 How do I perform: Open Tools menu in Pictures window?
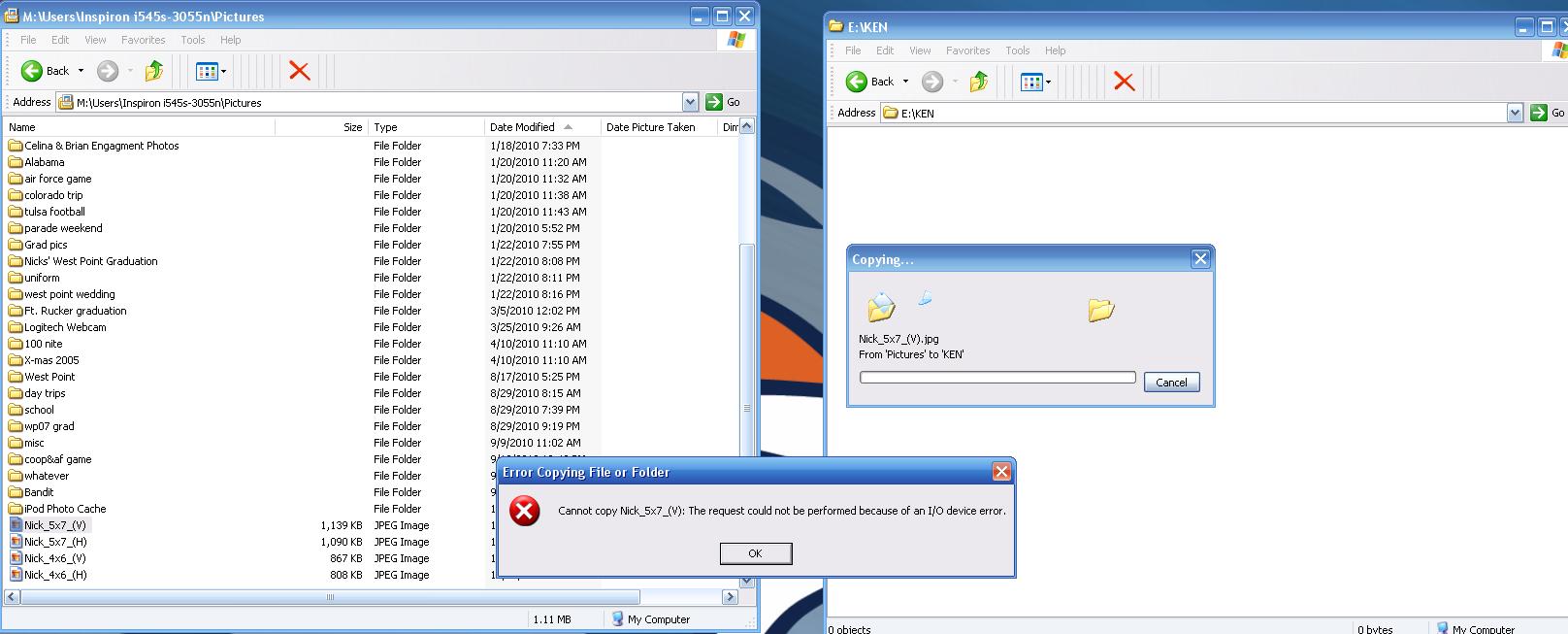click(193, 40)
